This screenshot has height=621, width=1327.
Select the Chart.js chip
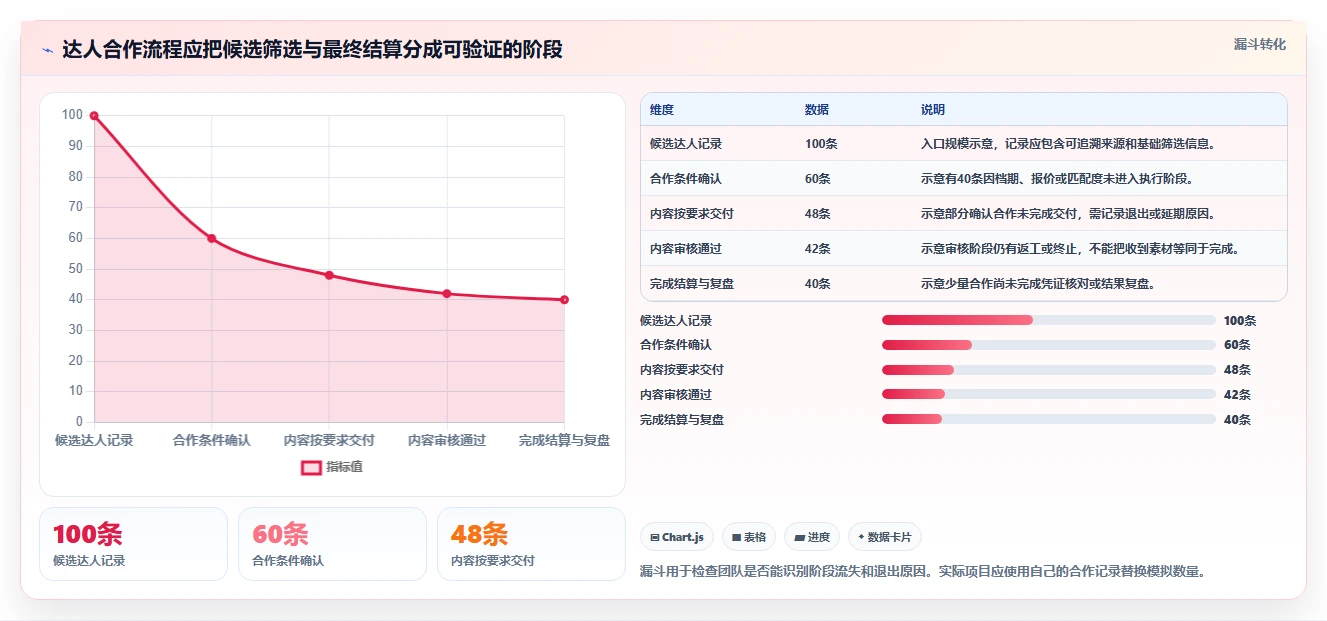[x=677, y=537]
